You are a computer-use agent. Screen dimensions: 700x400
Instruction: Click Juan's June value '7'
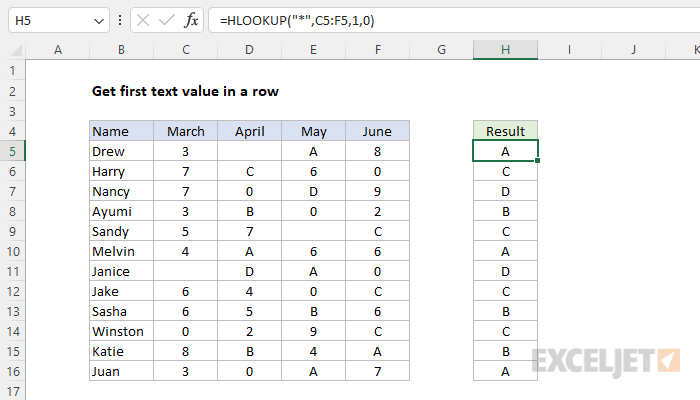(378, 371)
